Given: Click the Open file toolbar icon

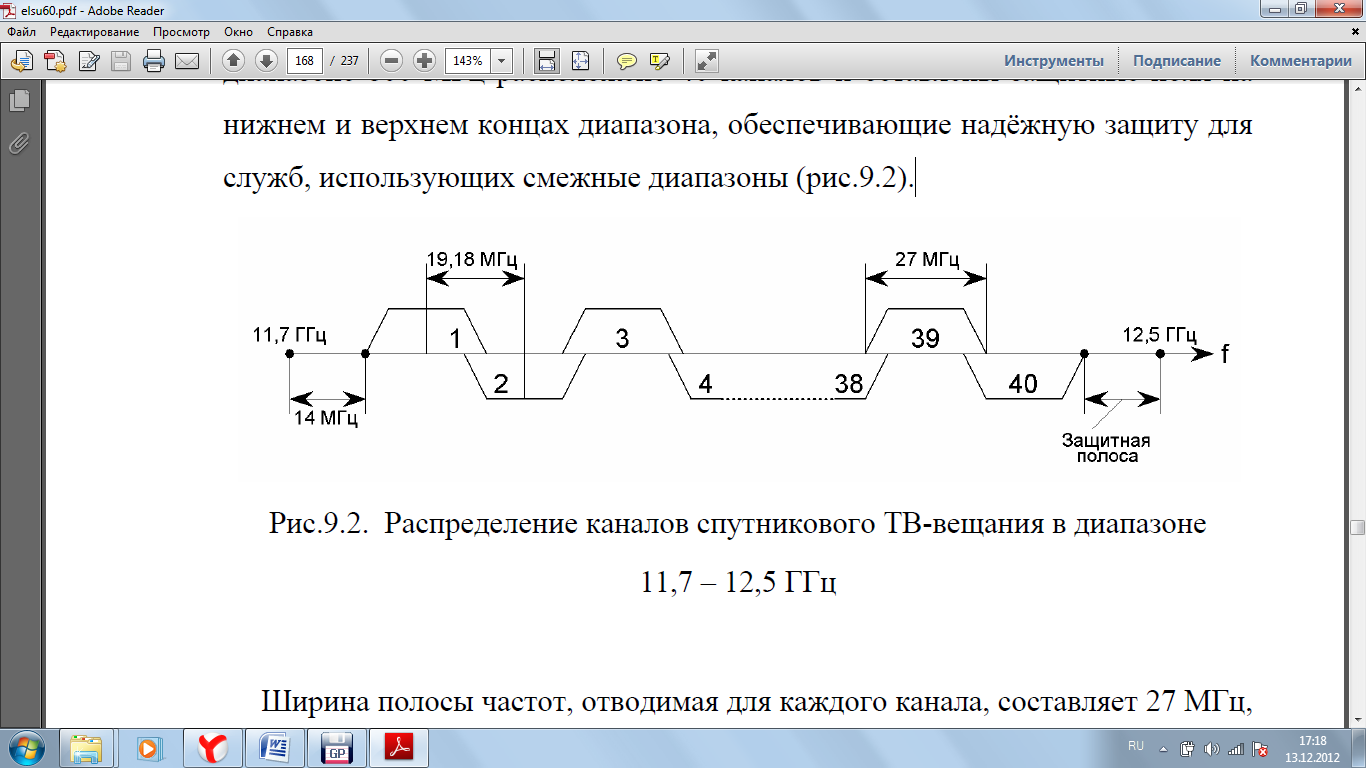Looking at the screenshot, I should point(21,61).
